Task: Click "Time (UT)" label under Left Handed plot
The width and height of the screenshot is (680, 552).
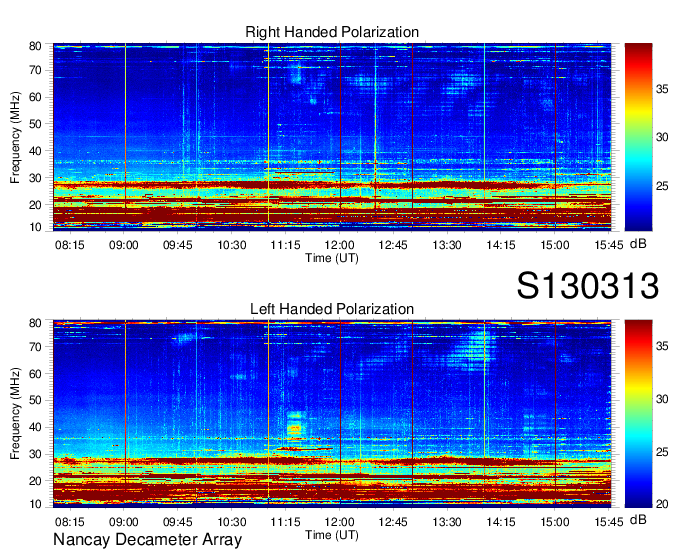Action: pyautogui.click(x=332, y=535)
